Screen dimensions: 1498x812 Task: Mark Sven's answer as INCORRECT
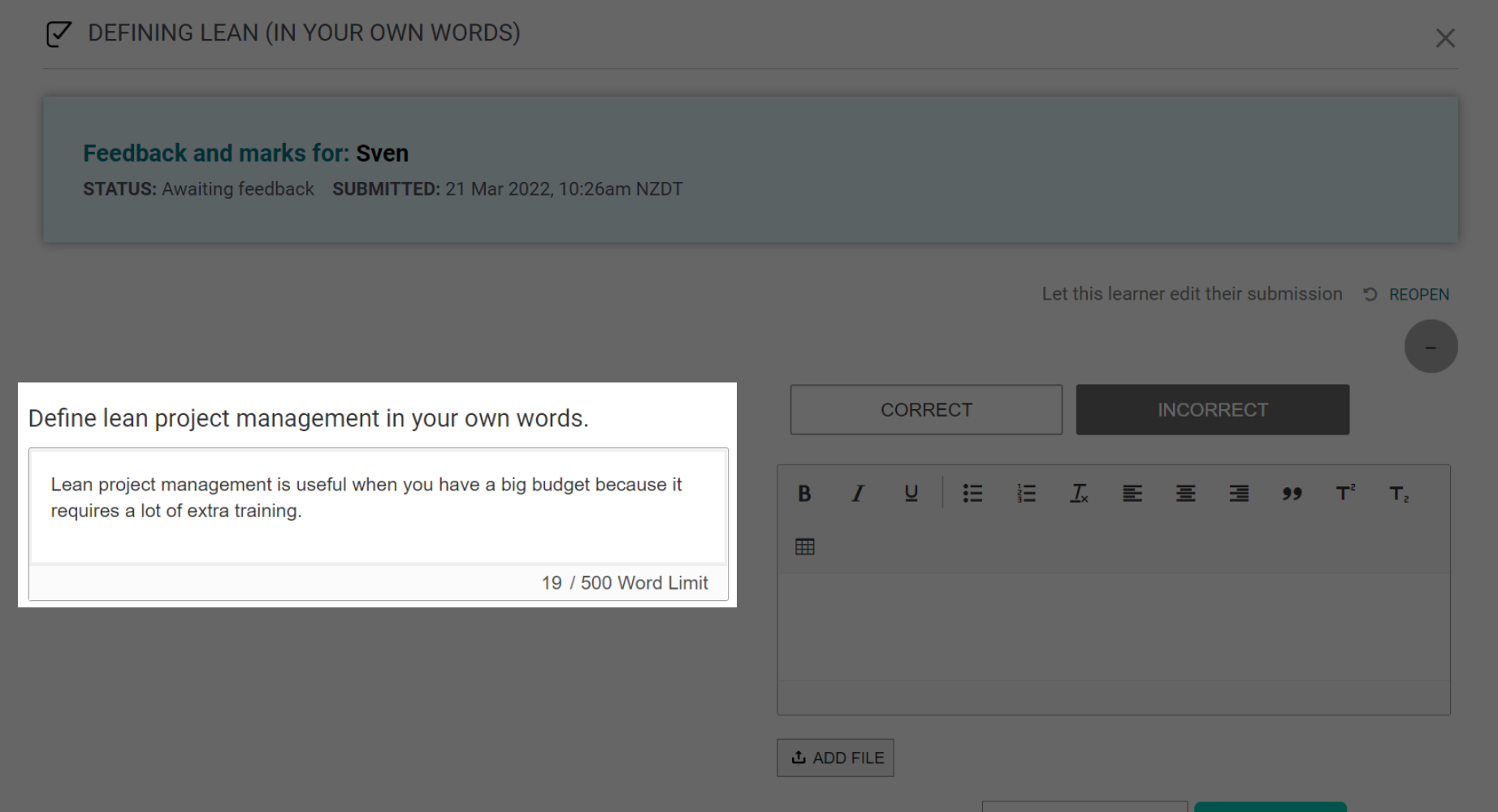click(1212, 410)
